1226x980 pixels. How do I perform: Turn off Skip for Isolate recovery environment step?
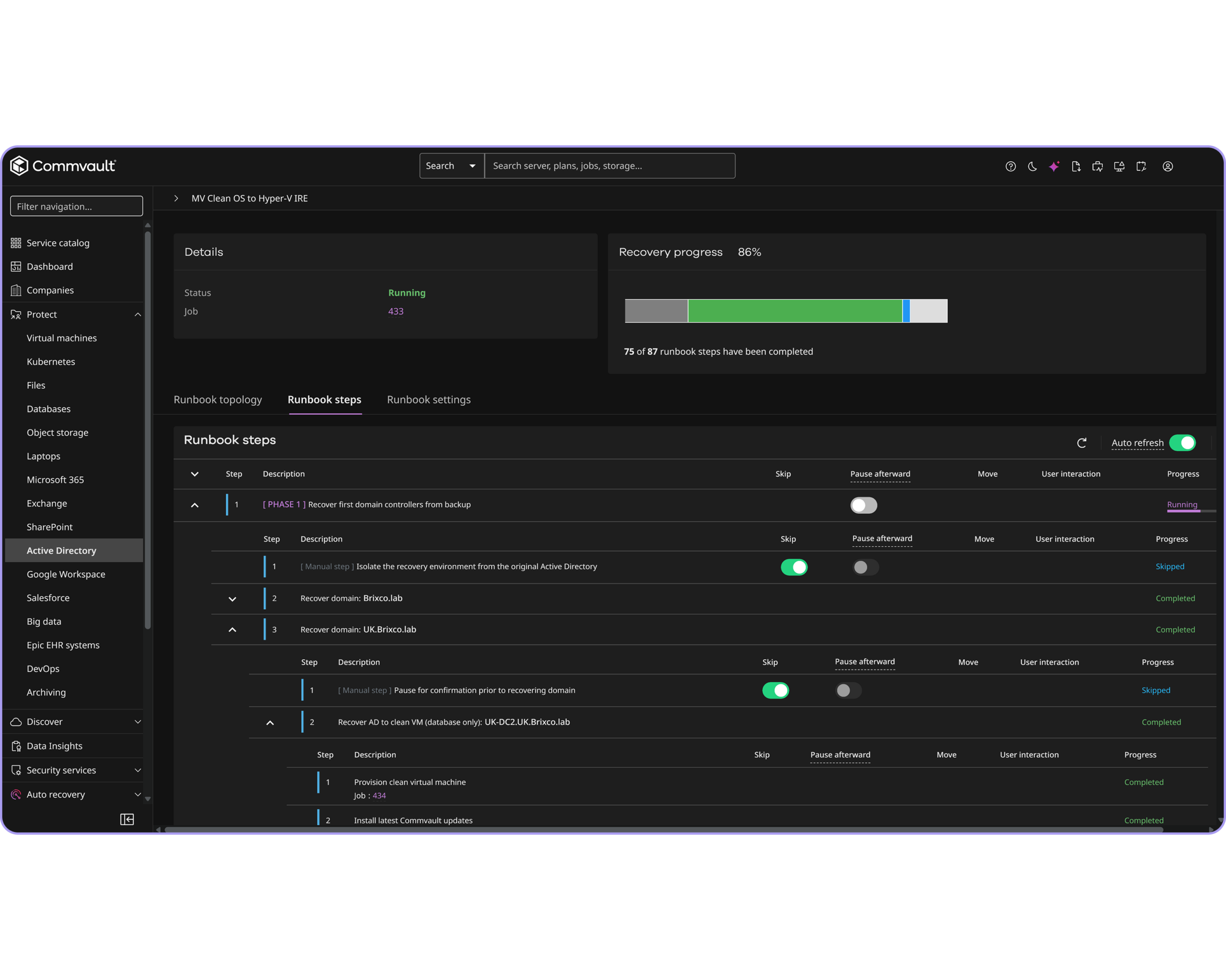[794, 567]
